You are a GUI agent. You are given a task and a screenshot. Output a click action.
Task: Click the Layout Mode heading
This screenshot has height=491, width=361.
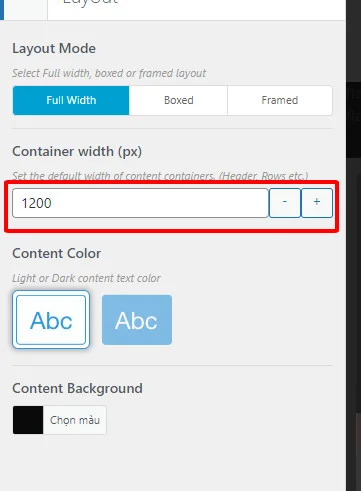(54, 48)
